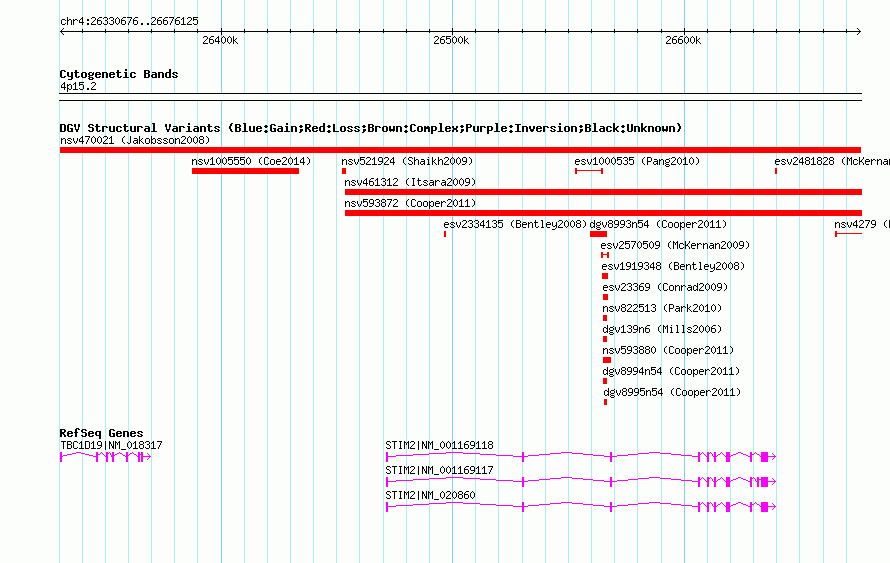Select the nsv470021 full-width red bar
Image resolution: width=890 pixels, height=563 pixels.
(460, 150)
